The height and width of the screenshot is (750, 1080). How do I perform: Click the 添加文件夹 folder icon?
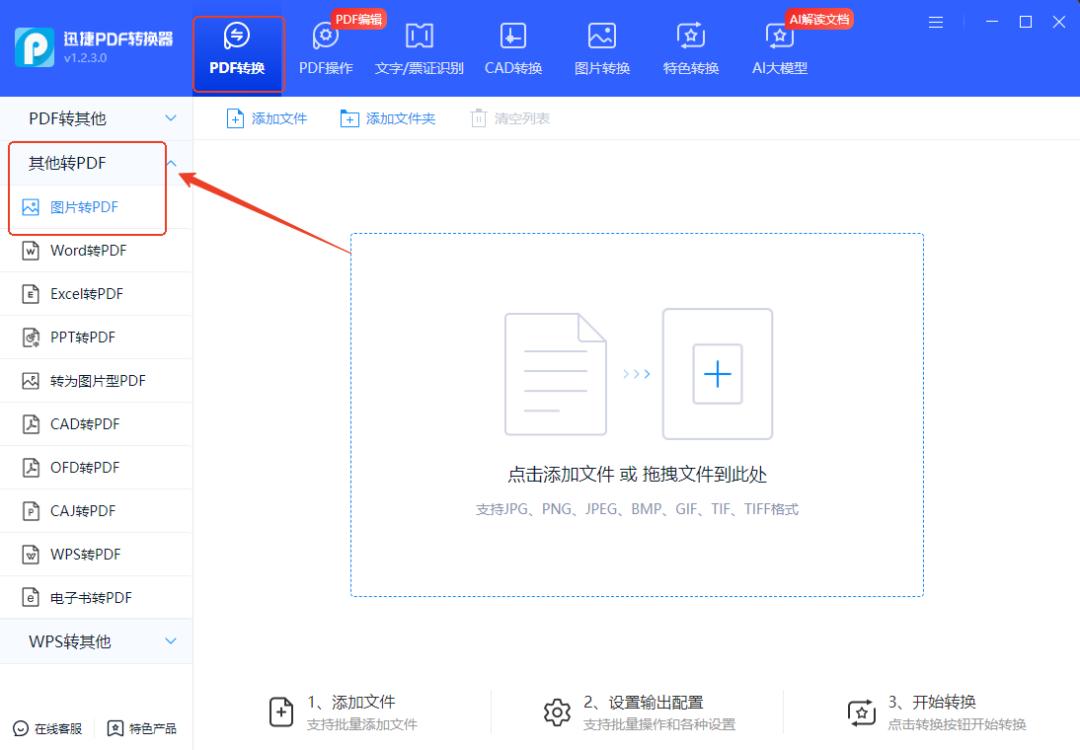coord(349,118)
